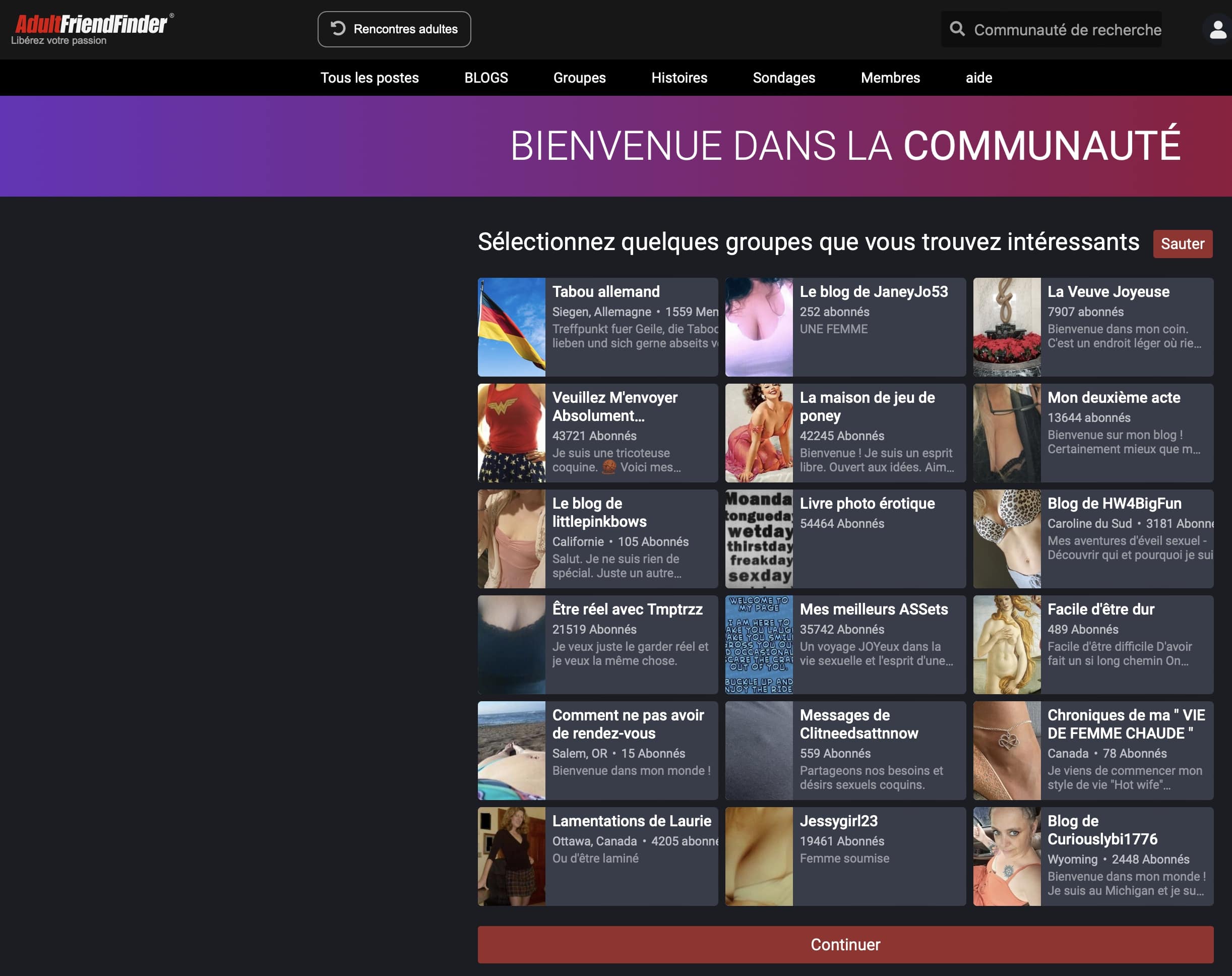Select the Tabou allemand flag thumbnail
The height and width of the screenshot is (976, 1232).
click(511, 327)
